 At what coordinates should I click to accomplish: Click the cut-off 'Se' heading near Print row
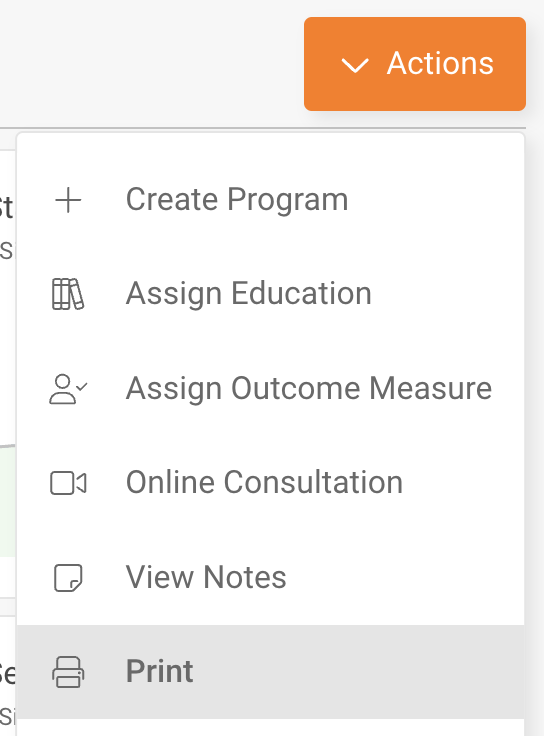pos(7,673)
